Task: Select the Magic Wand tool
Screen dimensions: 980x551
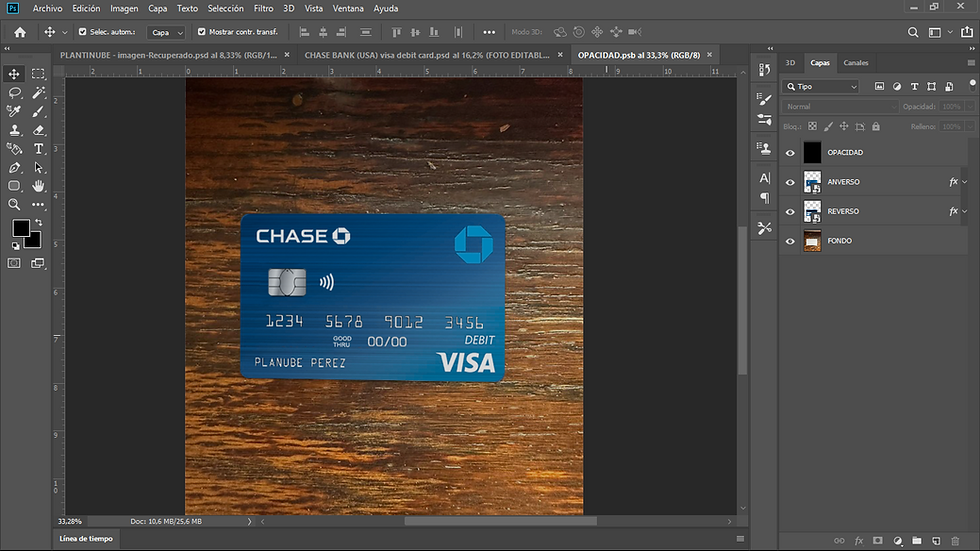Action: [x=38, y=92]
